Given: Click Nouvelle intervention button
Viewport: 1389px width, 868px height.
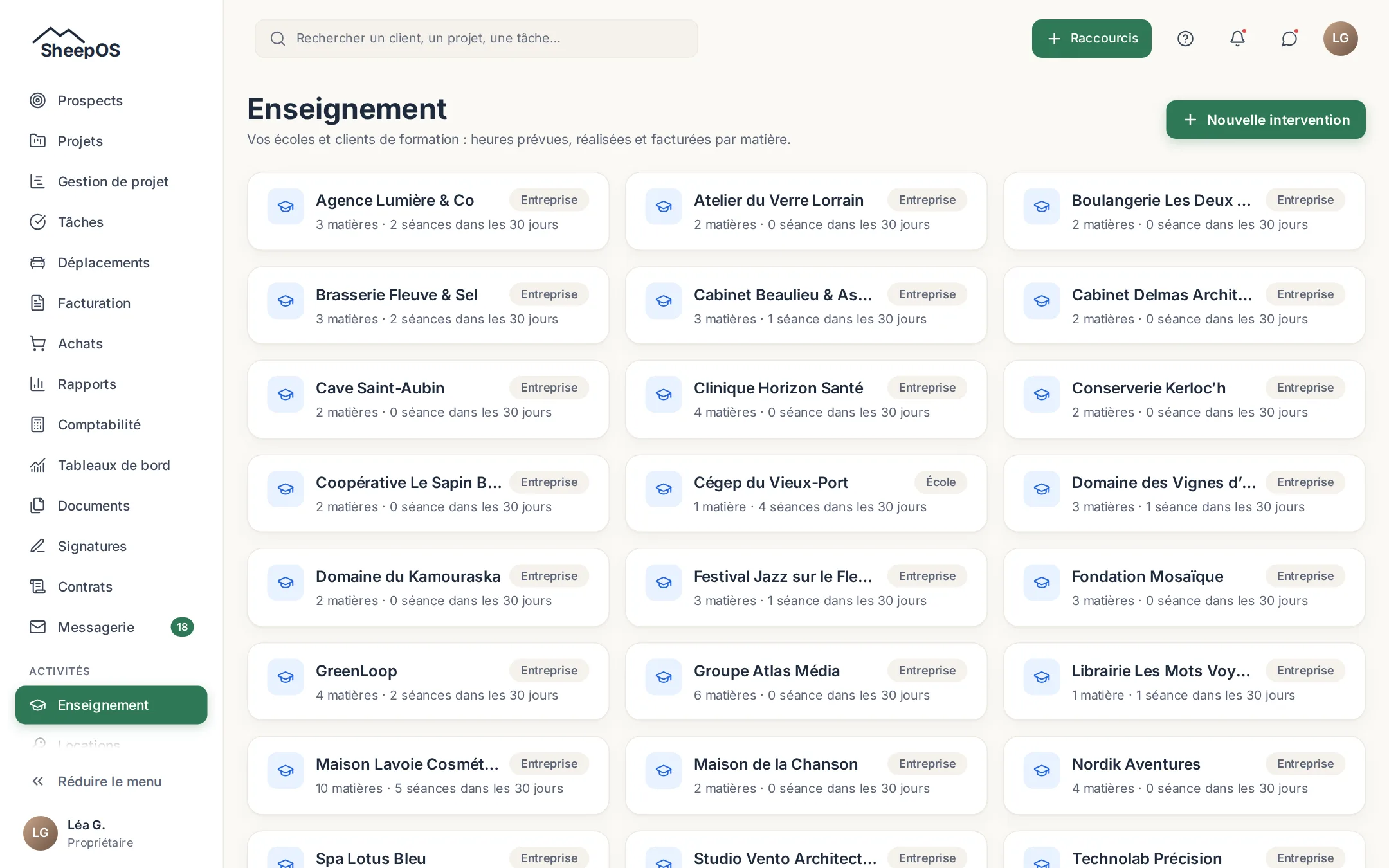Looking at the screenshot, I should pos(1266,120).
